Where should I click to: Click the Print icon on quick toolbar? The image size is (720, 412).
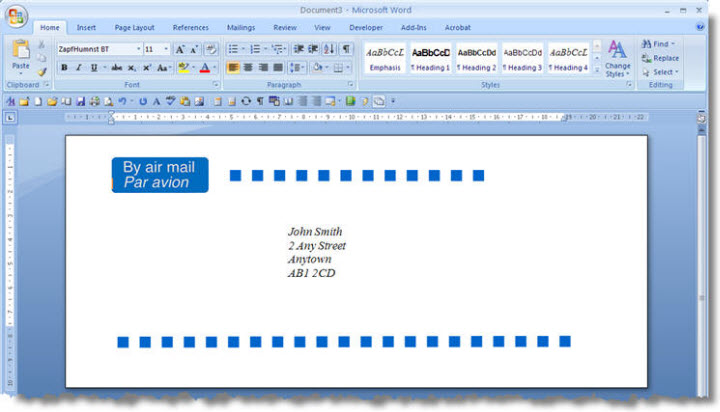(x=95, y=102)
